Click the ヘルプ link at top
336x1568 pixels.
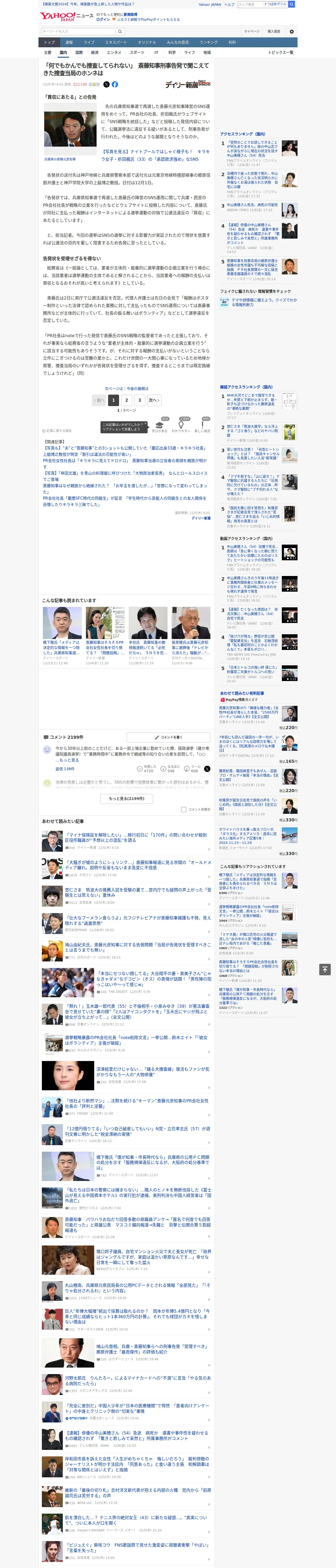click(x=229, y=4)
